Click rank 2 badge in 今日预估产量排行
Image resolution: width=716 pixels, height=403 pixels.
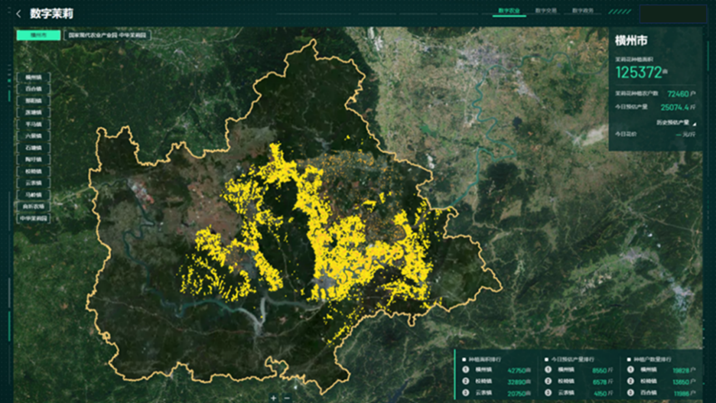pyautogui.click(x=549, y=381)
